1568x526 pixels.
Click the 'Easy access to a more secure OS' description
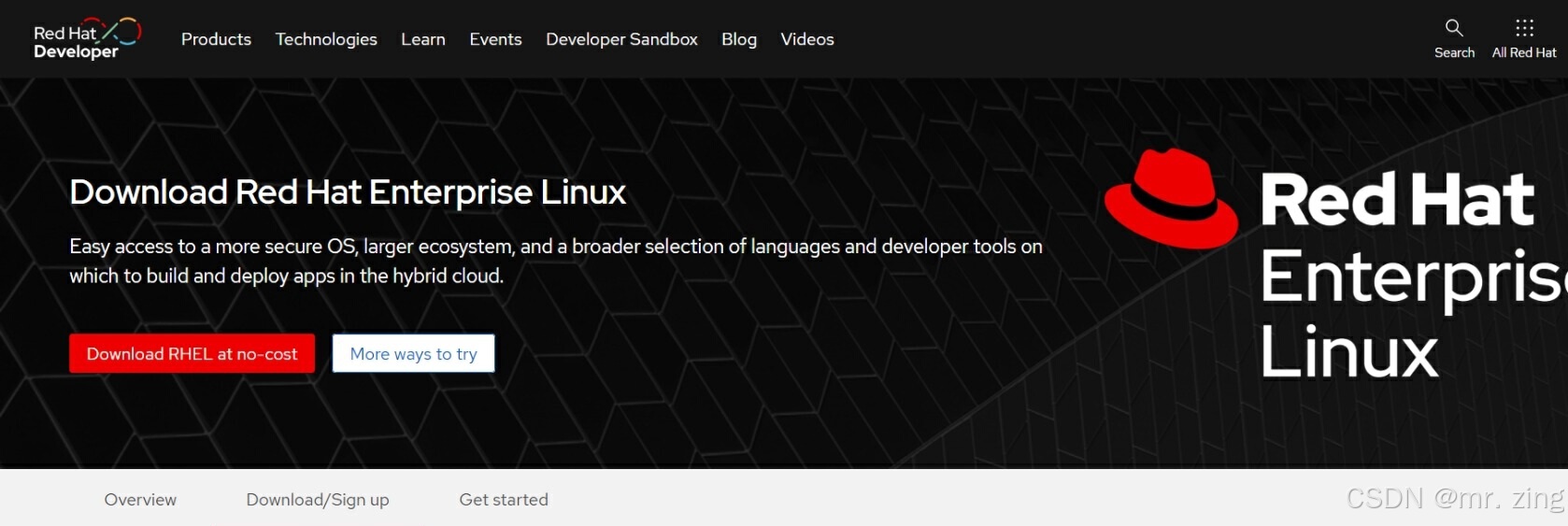tap(556, 261)
